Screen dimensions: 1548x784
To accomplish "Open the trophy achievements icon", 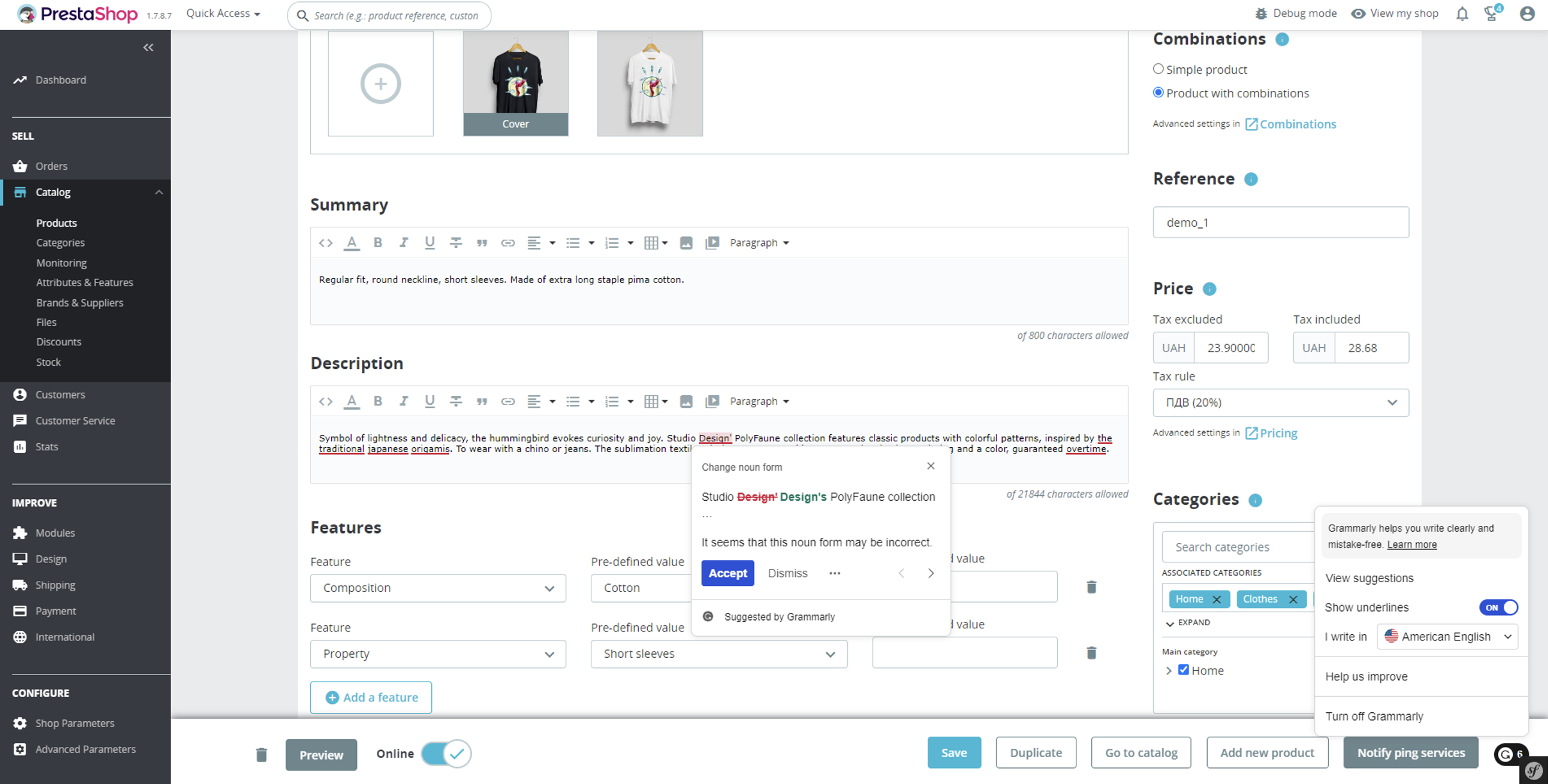I will [x=1492, y=14].
